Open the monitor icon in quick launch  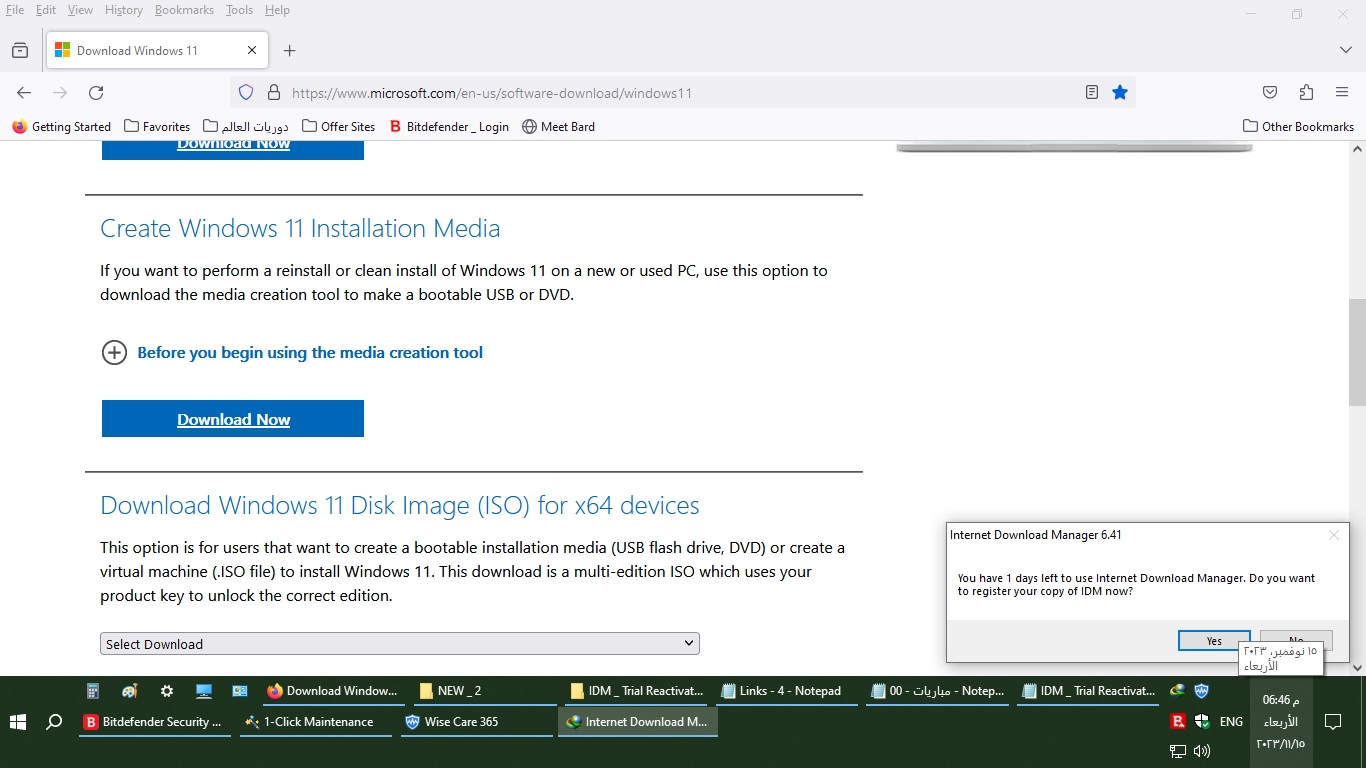(204, 691)
